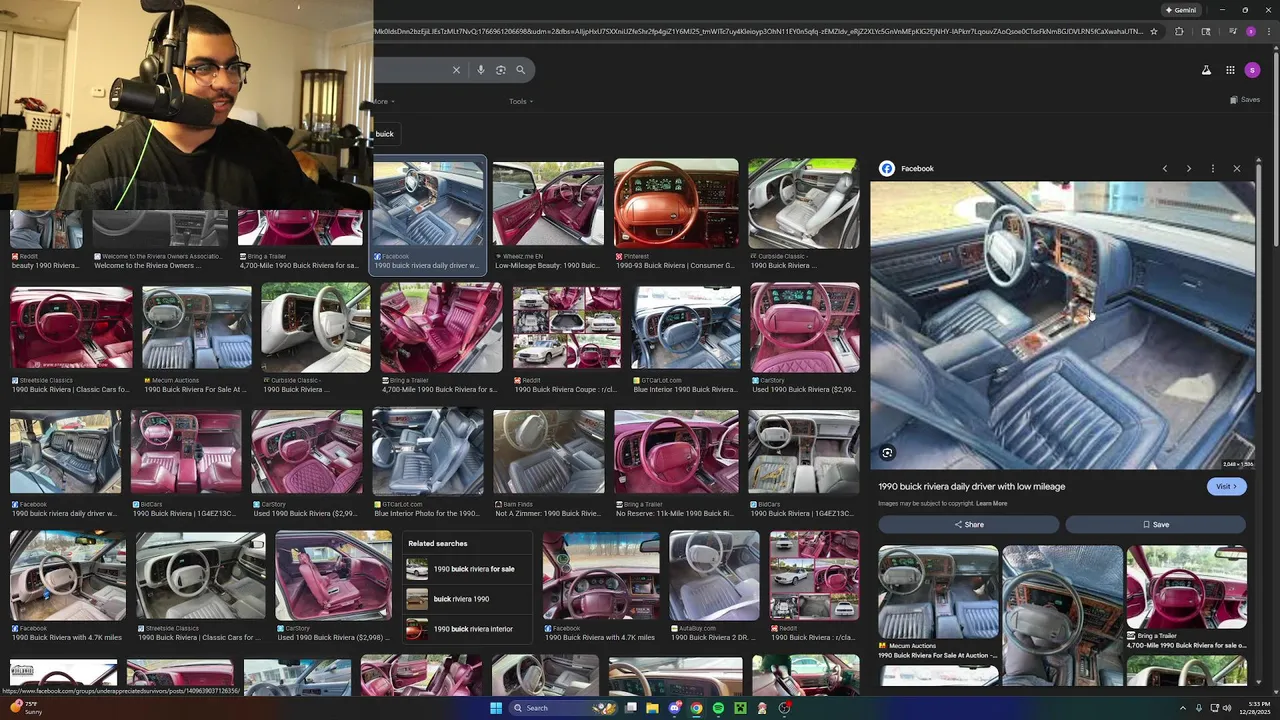Select the 'buick' filter chip
Screen dimensions: 1280x720
(385, 134)
